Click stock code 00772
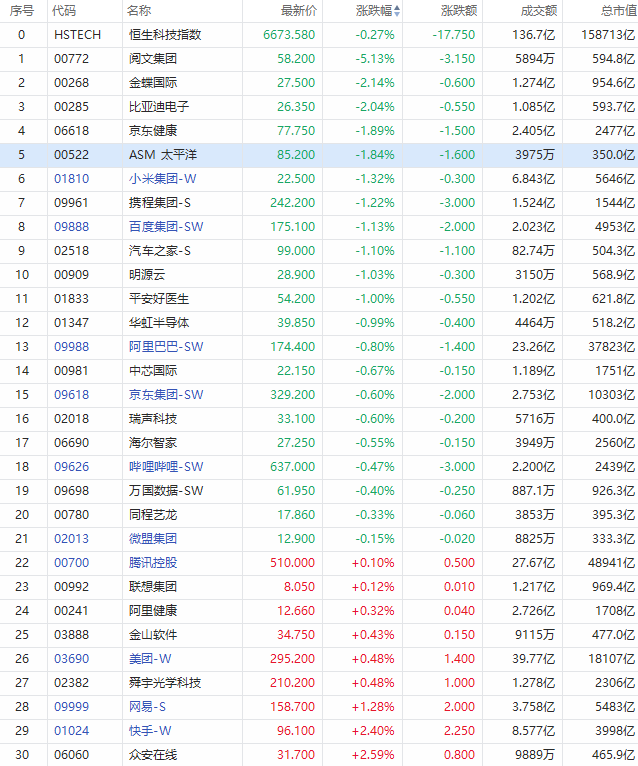The image size is (638, 766). click(72, 59)
